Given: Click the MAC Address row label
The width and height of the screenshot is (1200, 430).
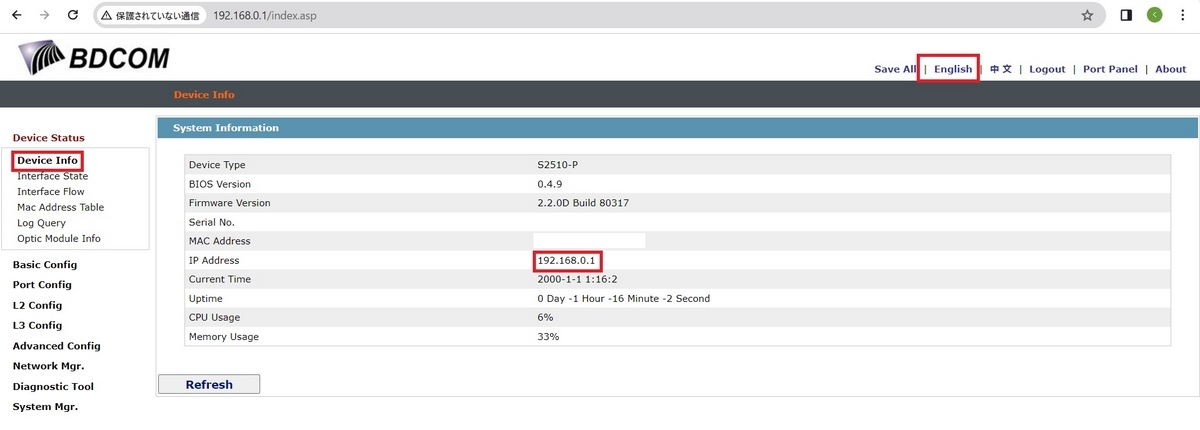Looking at the screenshot, I should click(219, 241).
